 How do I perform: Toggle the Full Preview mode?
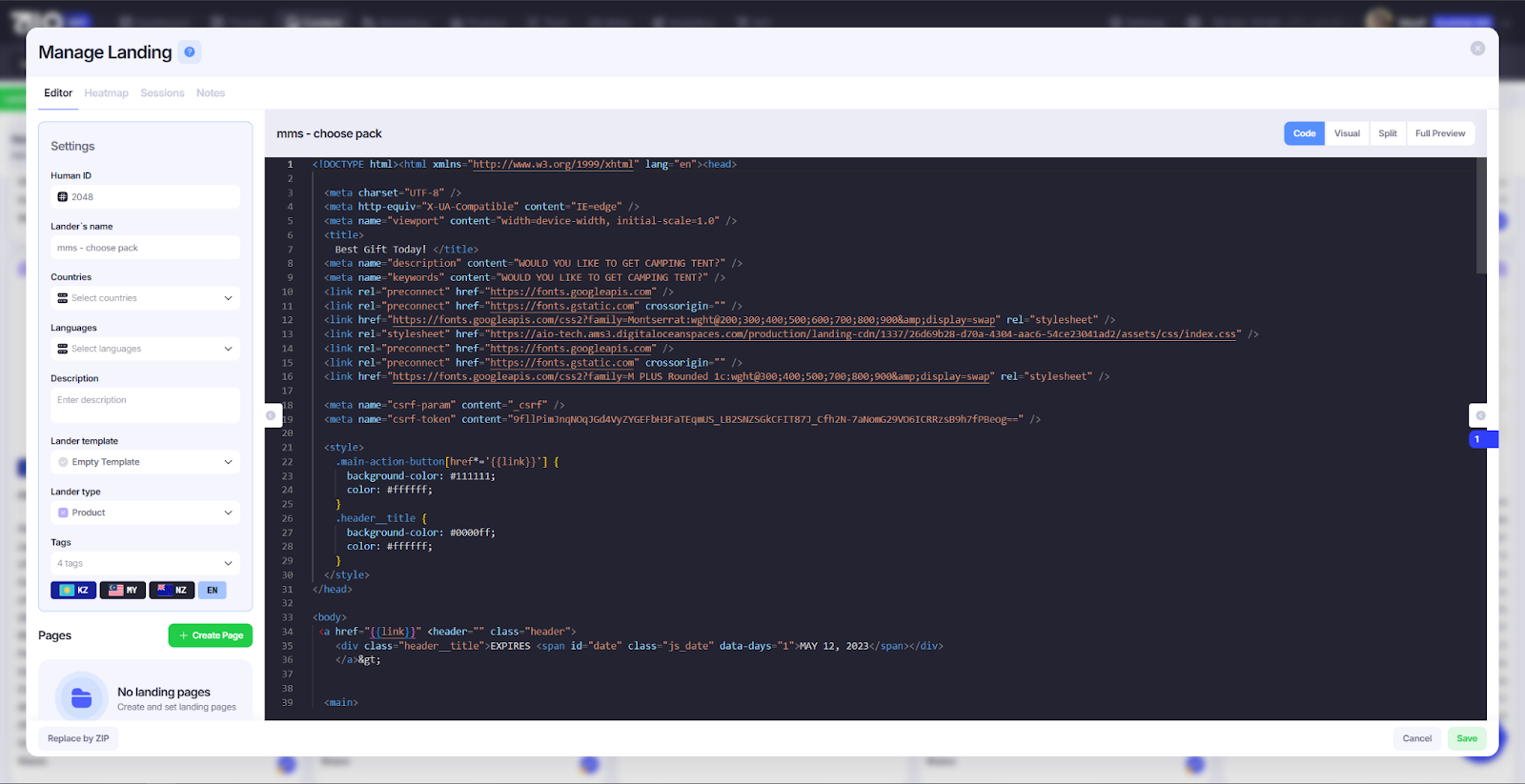[x=1439, y=133]
